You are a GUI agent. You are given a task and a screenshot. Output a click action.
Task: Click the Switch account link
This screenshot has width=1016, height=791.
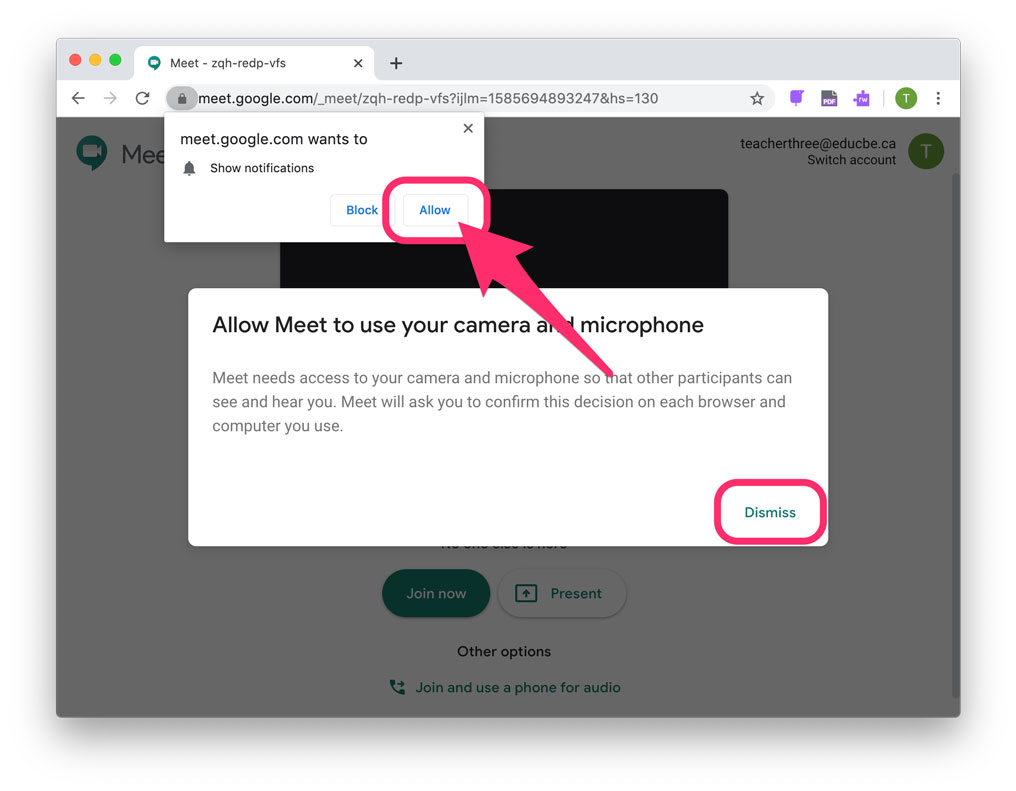[851, 160]
